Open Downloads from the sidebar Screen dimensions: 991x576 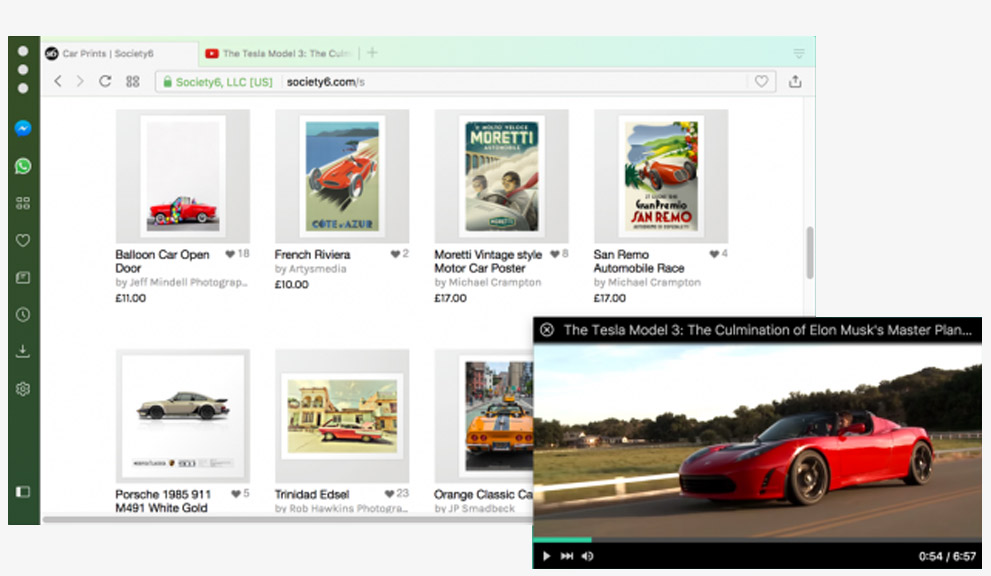[22, 351]
